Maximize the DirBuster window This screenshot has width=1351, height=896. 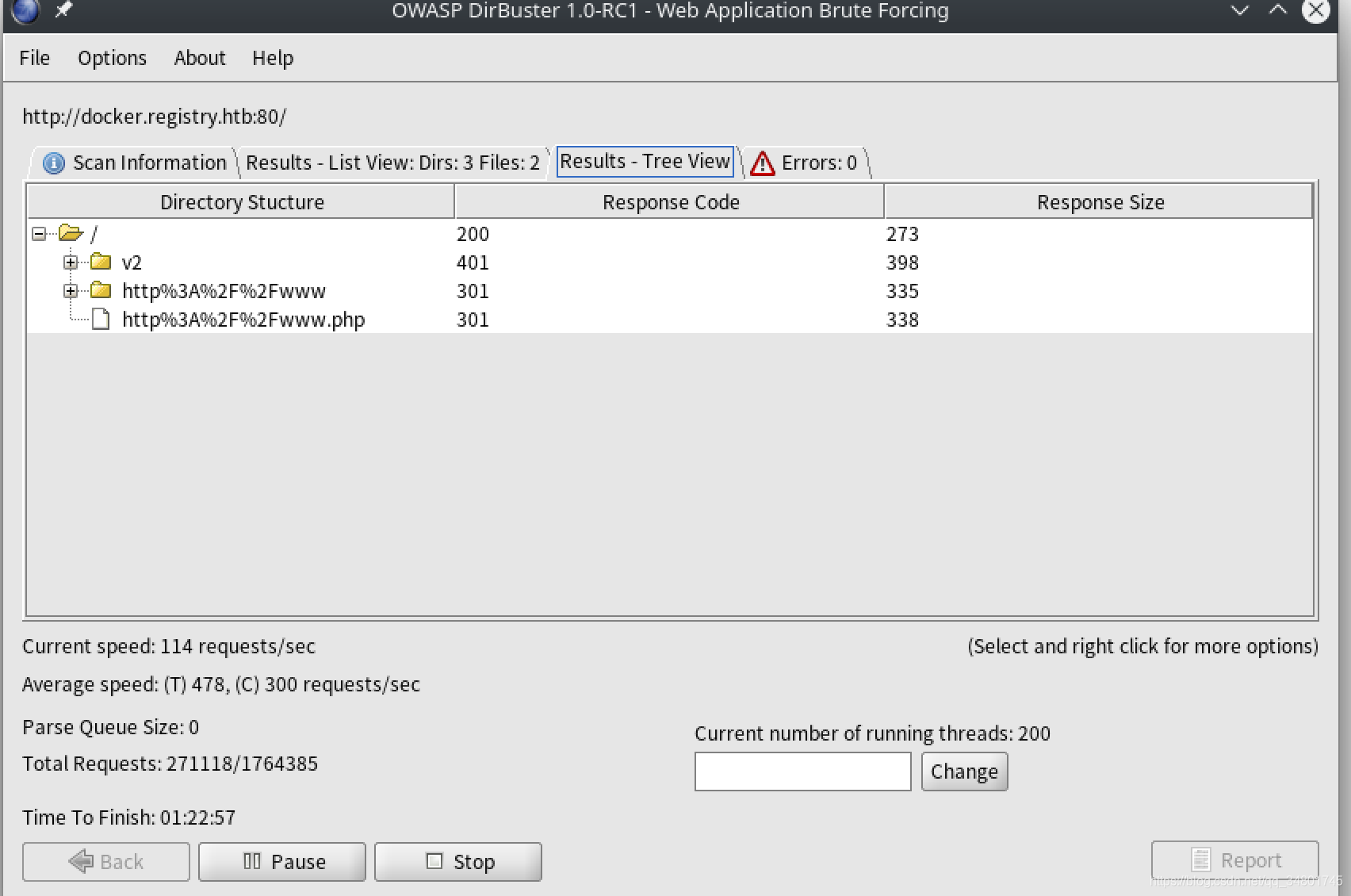1278,10
